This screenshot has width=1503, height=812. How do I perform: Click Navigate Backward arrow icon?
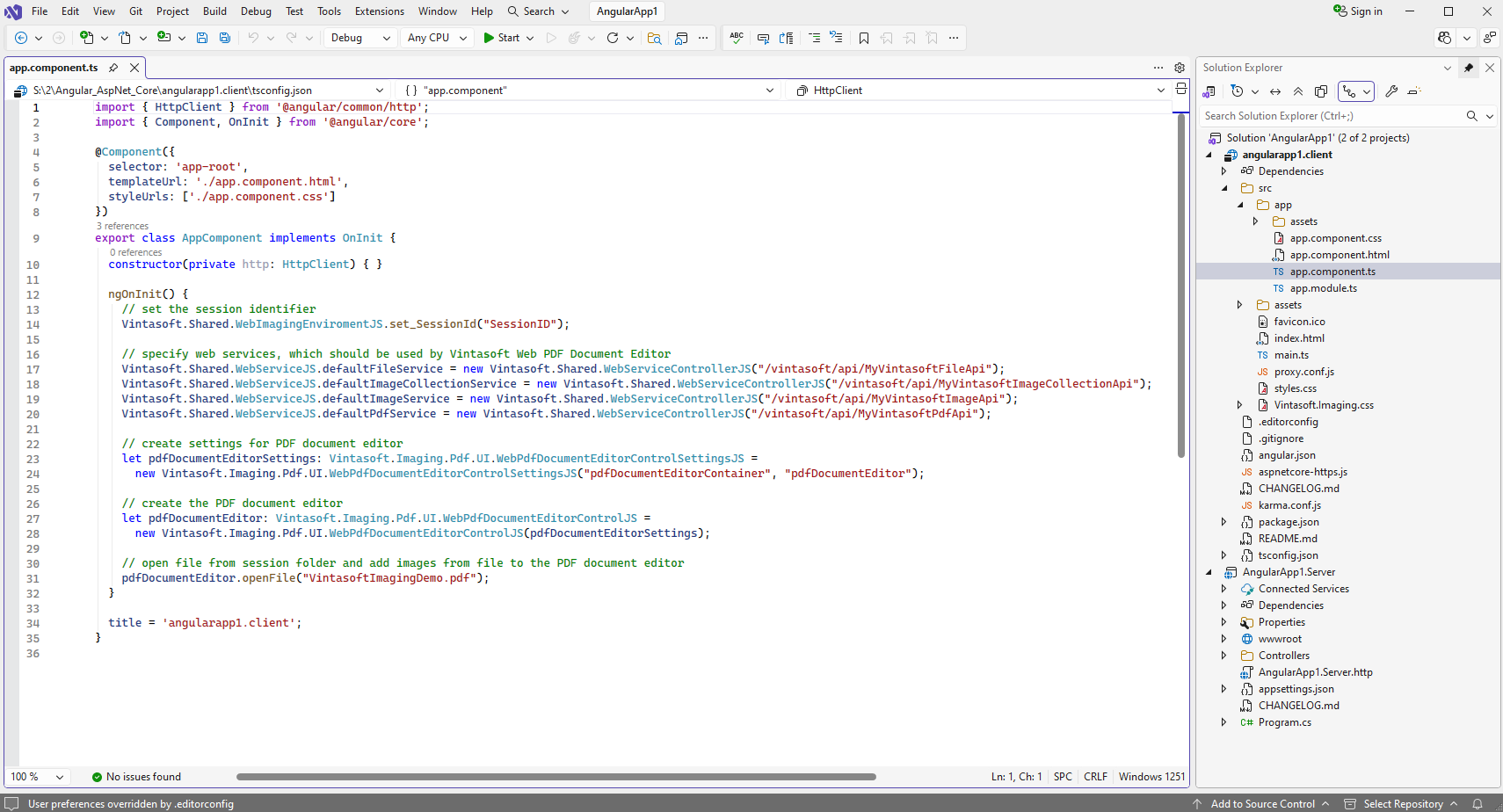(21, 38)
